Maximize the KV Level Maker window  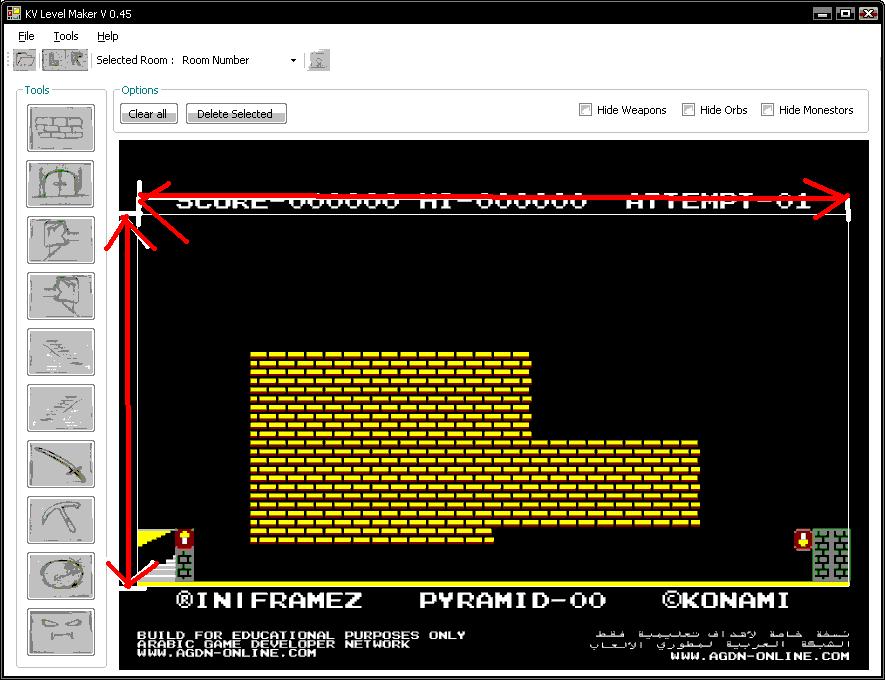(845, 14)
